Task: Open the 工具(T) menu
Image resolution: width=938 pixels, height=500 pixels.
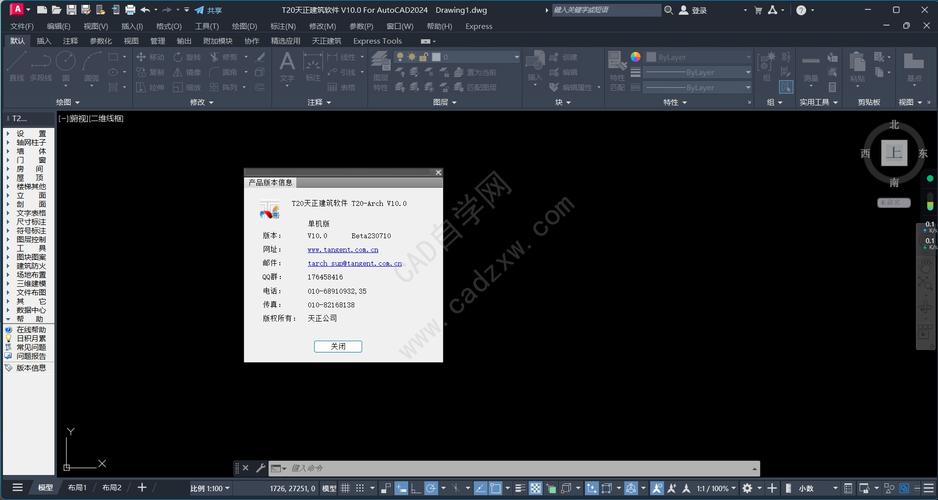Action: tap(206, 26)
